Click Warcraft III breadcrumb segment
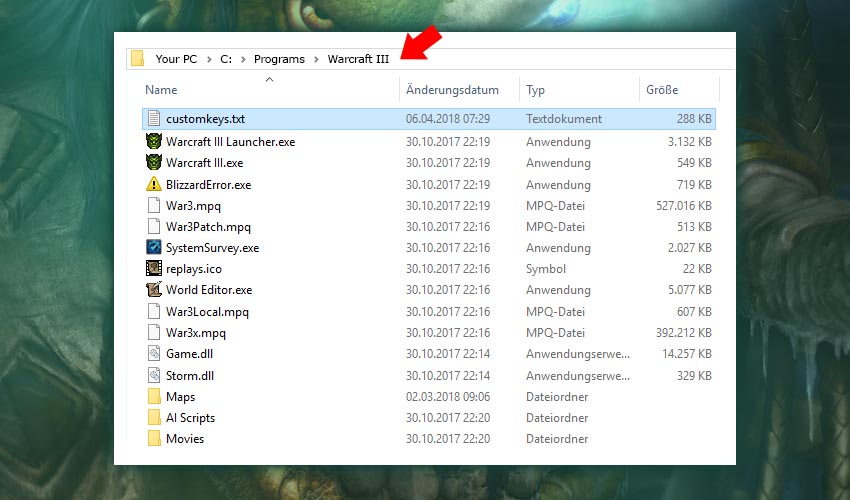Image resolution: width=850 pixels, height=500 pixels. click(358, 59)
